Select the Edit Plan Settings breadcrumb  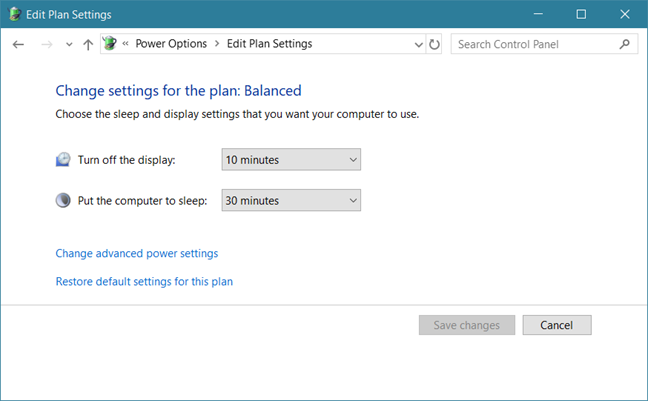269,44
